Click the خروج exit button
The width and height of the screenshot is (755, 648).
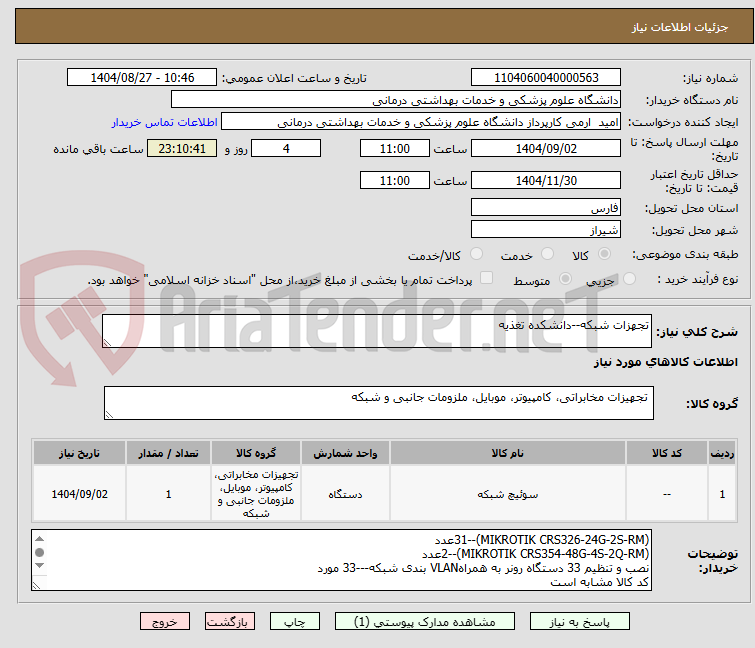165,621
